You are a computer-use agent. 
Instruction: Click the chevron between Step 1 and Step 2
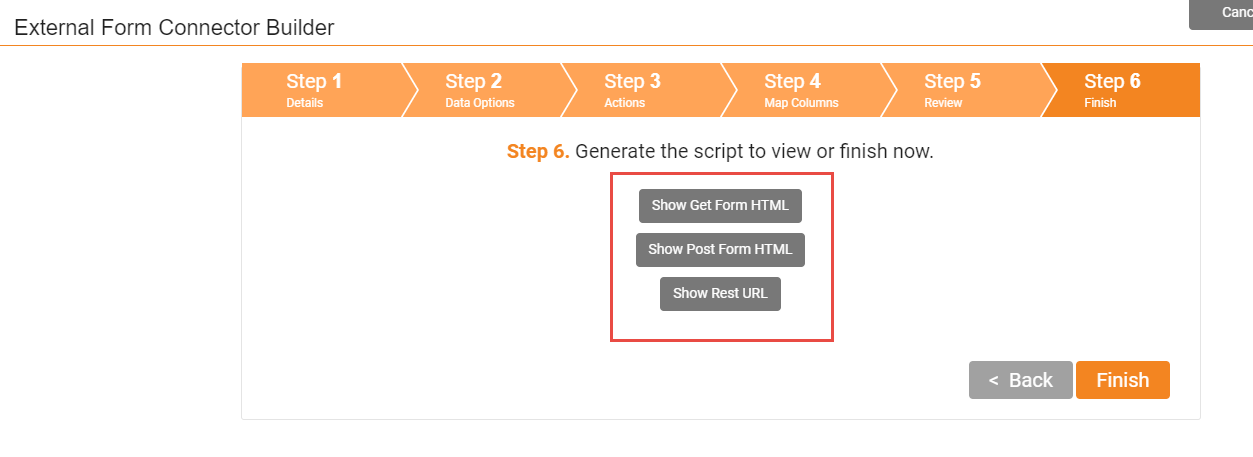point(409,90)
